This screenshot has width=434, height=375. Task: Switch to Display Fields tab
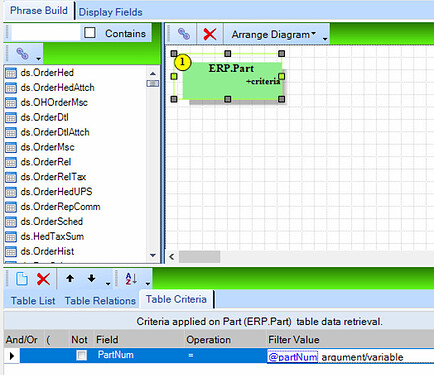(x=110, y=12)
